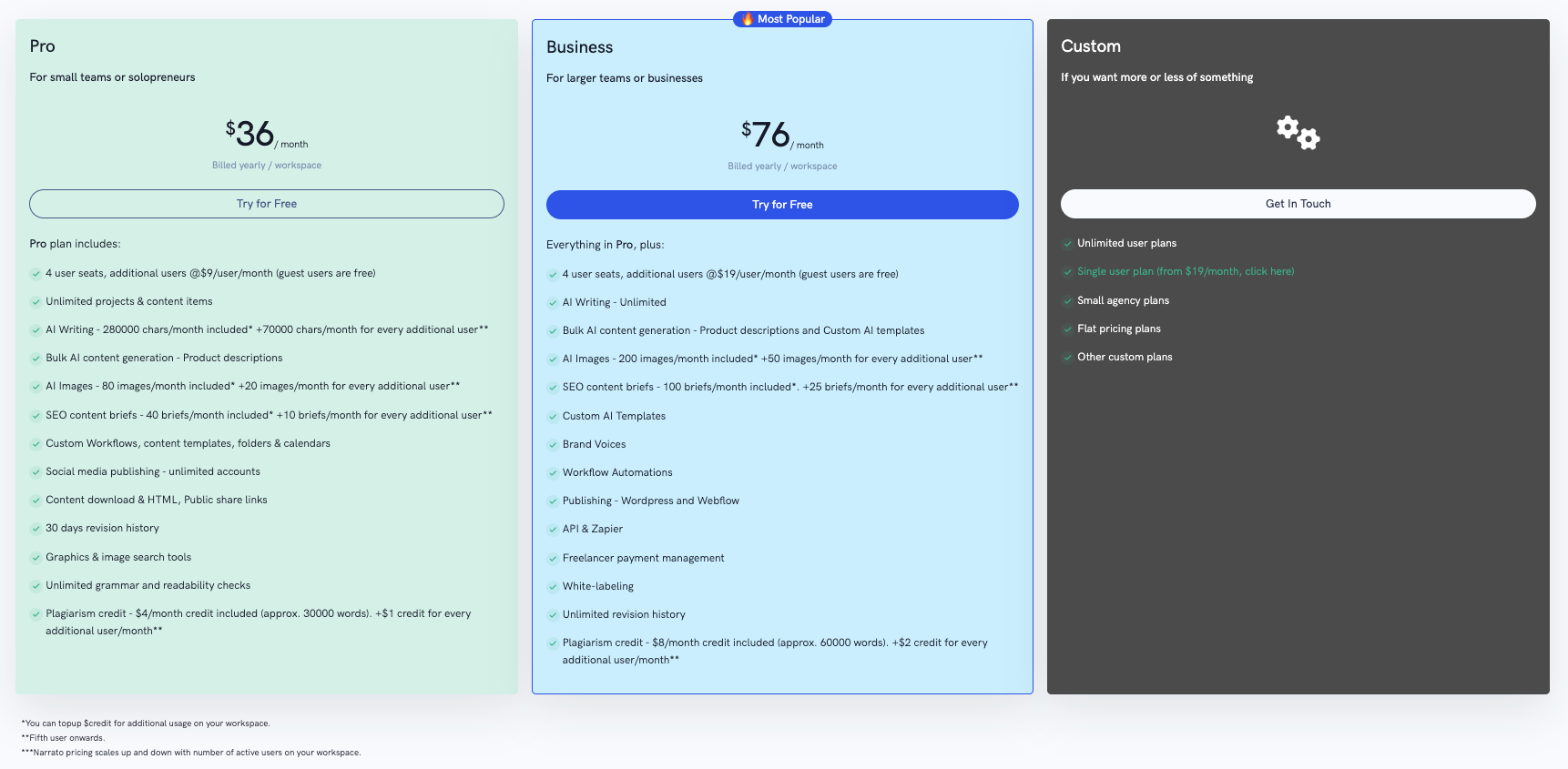Click the fire emoji in Most Popular badge
1568x769 pixels.
[x=748, y=19]
